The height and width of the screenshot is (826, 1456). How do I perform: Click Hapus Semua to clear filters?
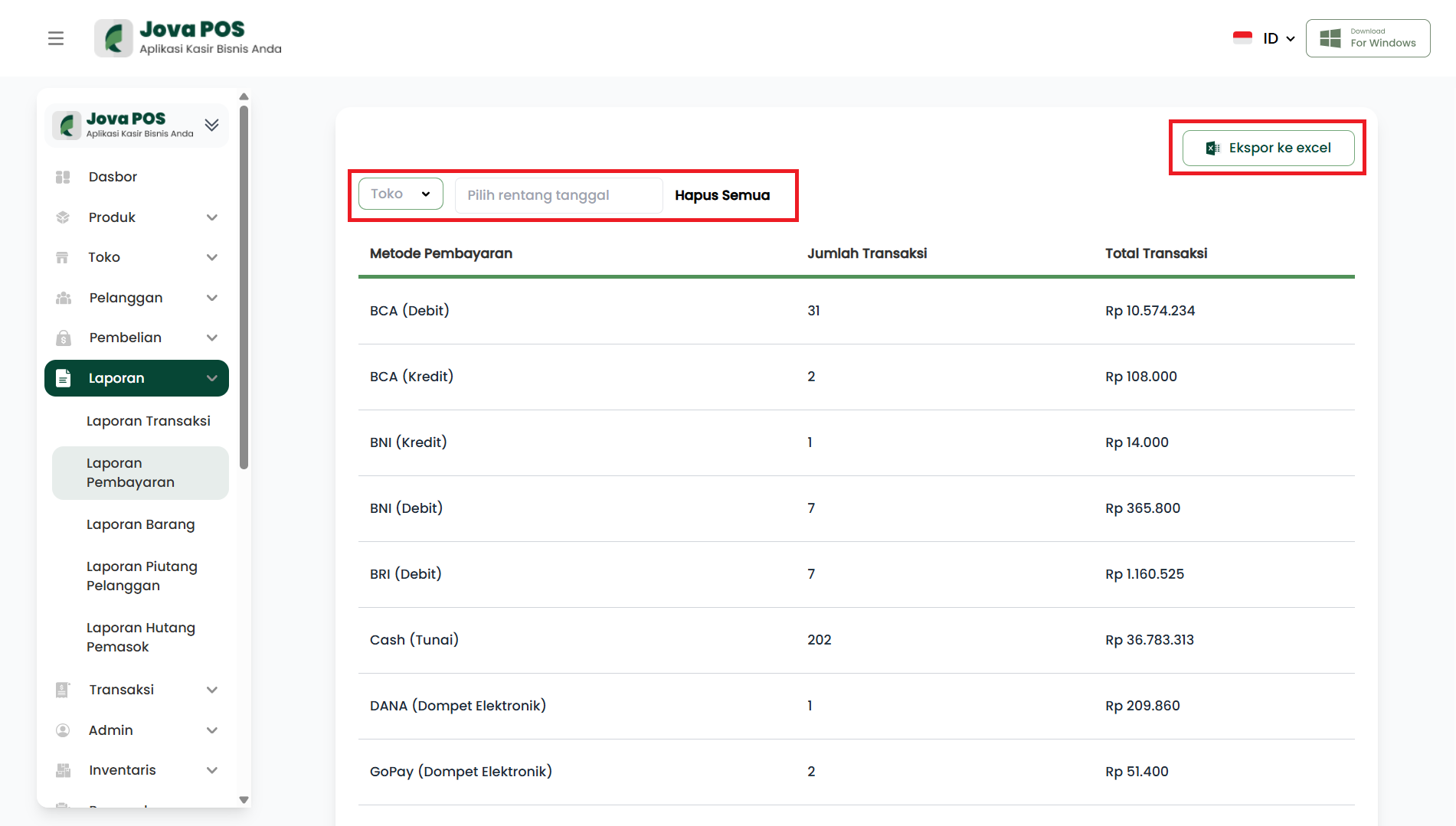721,195
